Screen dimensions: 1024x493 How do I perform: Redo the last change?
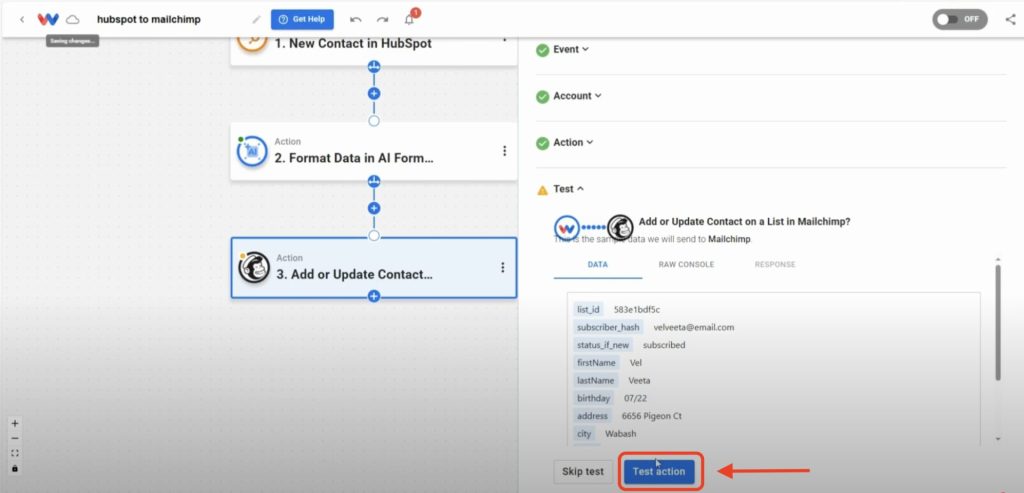pyautogui.click(x=383, y=20)
